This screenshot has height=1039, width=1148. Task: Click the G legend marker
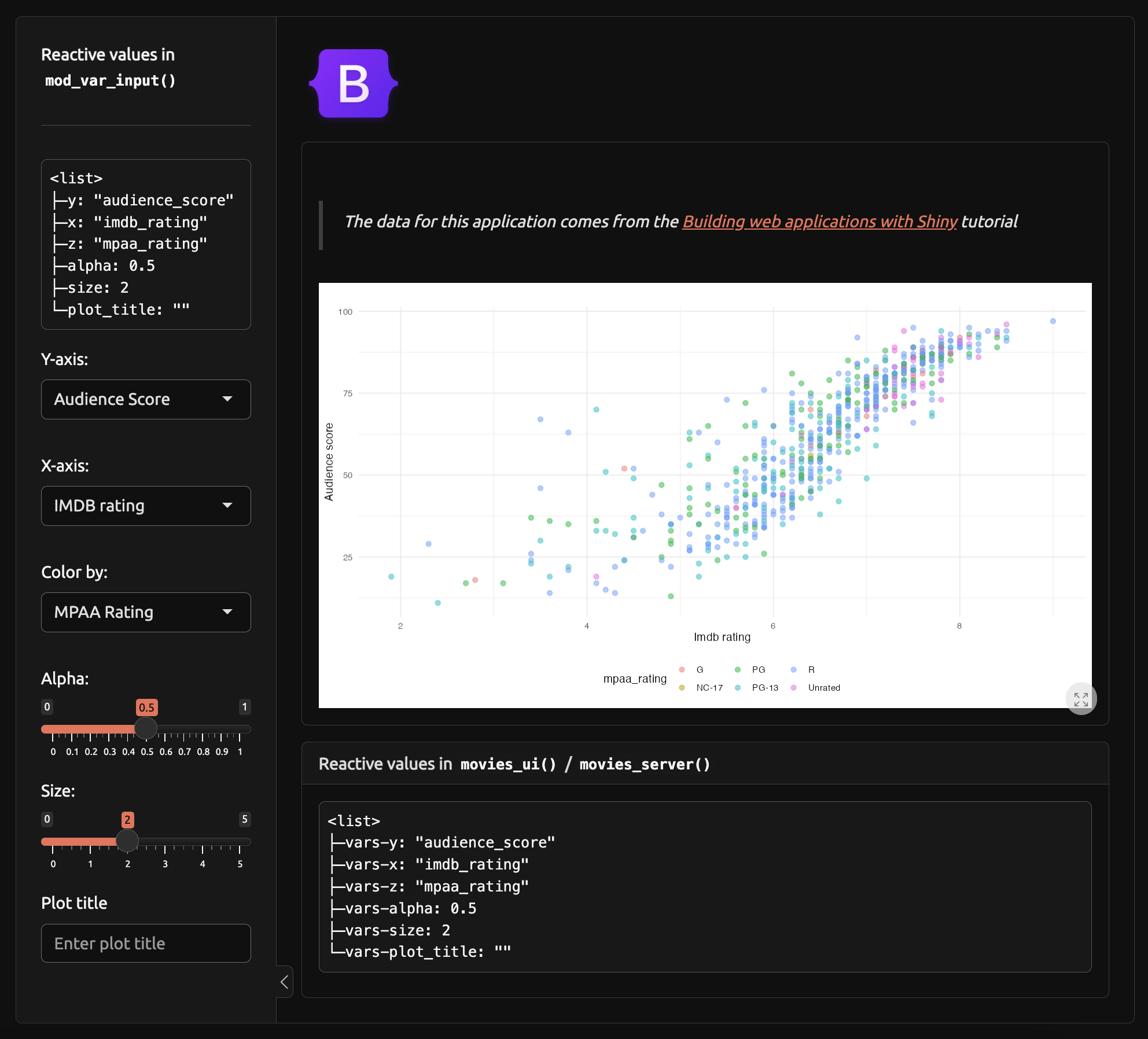[682, 670]
